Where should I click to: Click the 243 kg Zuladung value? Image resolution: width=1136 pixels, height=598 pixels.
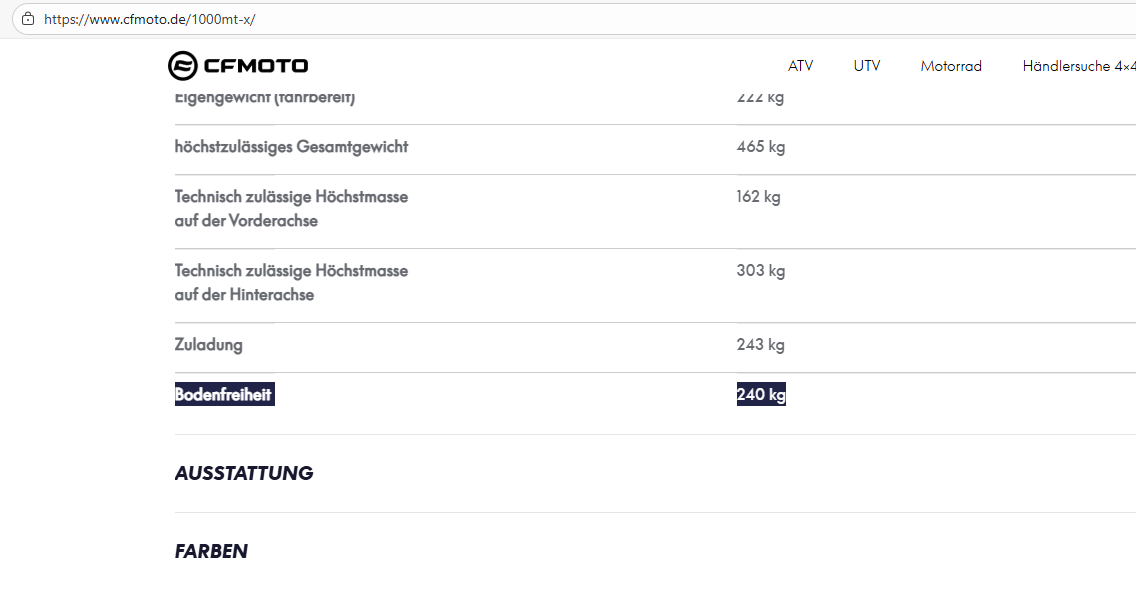(x=760, y=345)
